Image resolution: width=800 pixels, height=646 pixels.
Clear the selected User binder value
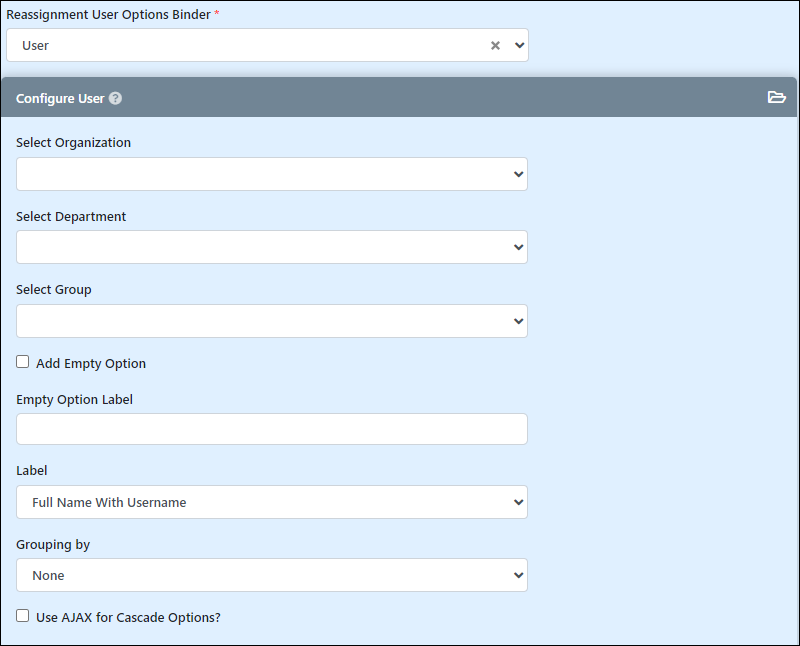pos(495,45)
